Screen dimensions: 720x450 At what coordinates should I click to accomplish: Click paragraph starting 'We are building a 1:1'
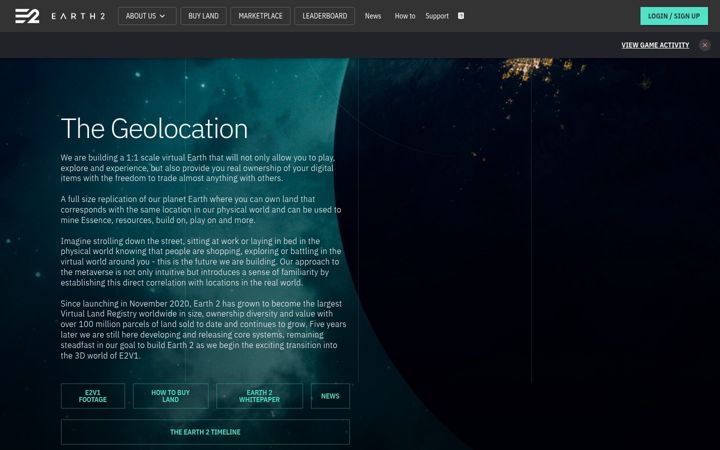(198, 168)
